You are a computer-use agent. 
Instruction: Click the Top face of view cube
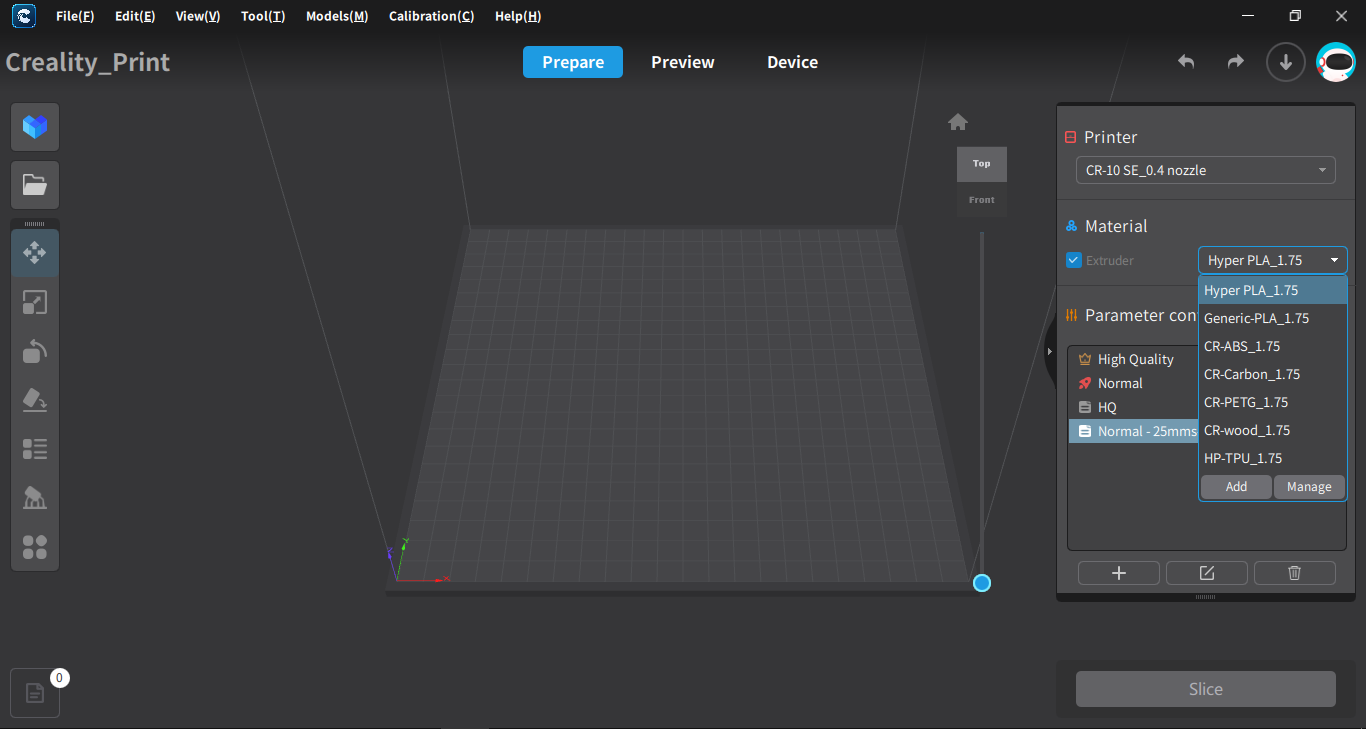point(982,164)
